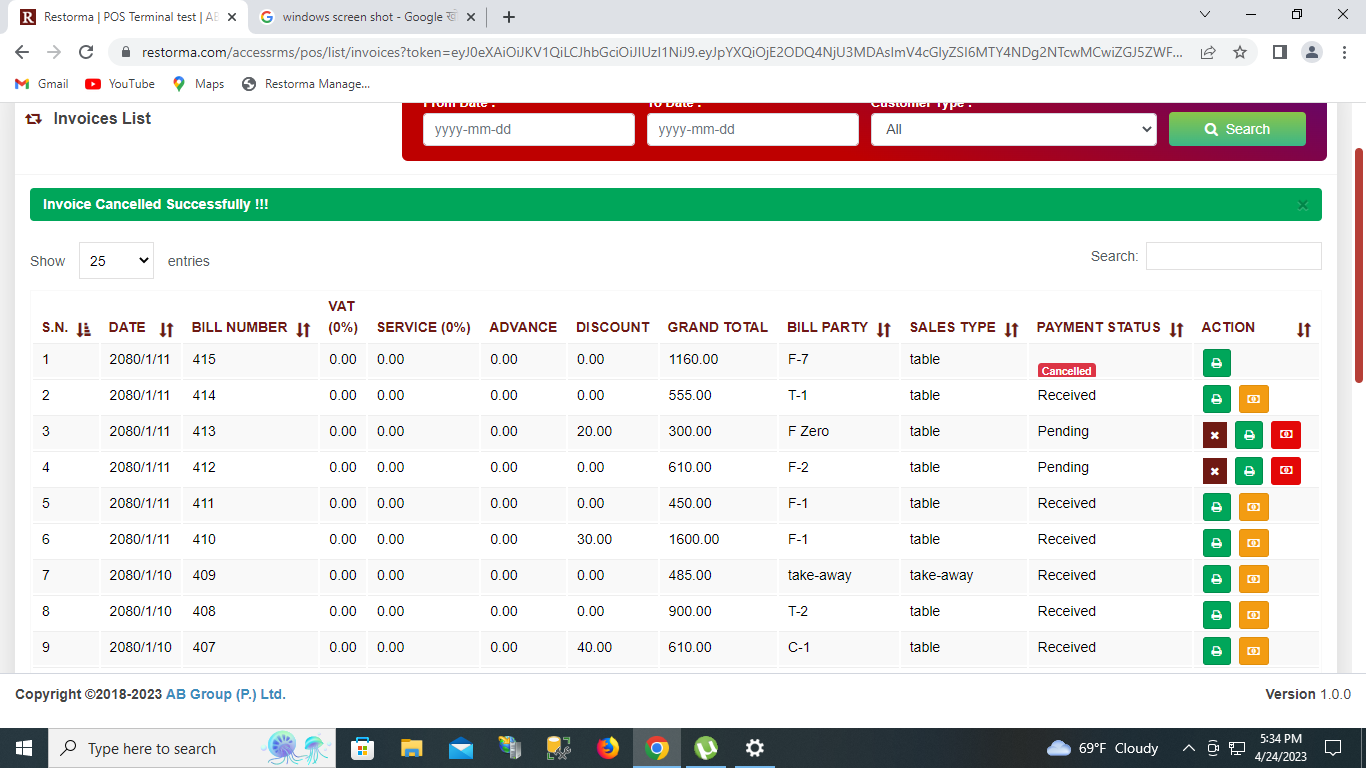Open payment icon for bill 407
Screen dimensions: 1366x768
coord(1254,651)
